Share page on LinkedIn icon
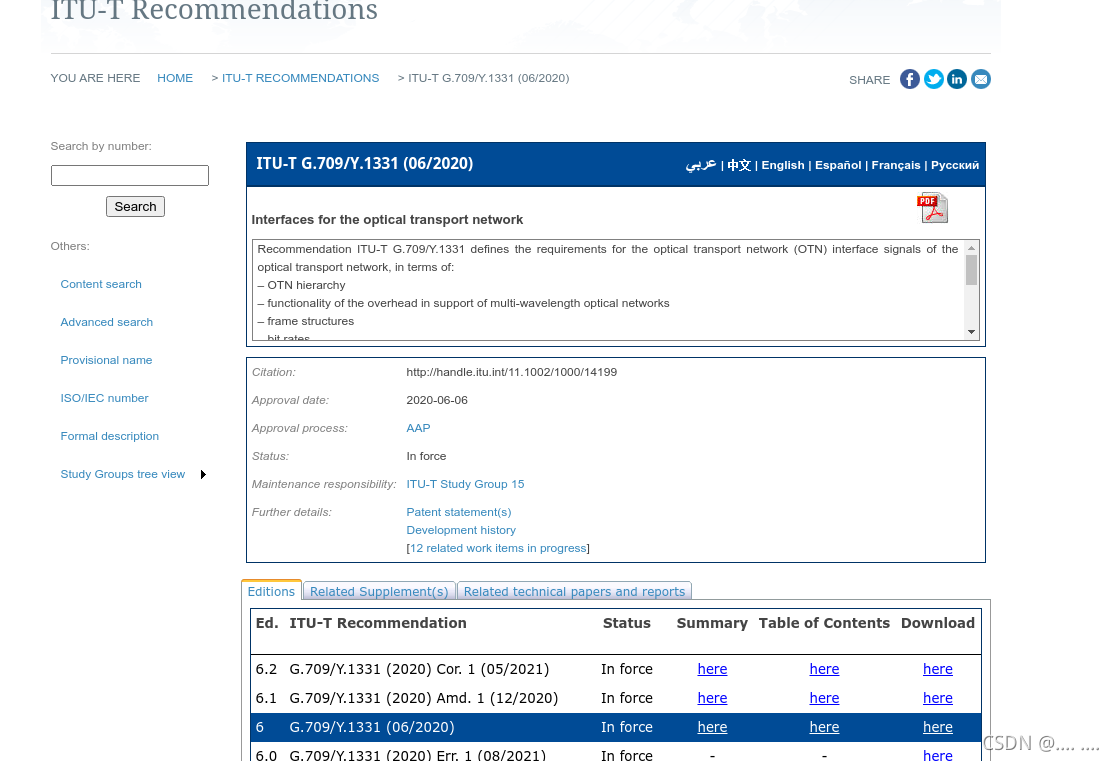 [x=957, y=79]
